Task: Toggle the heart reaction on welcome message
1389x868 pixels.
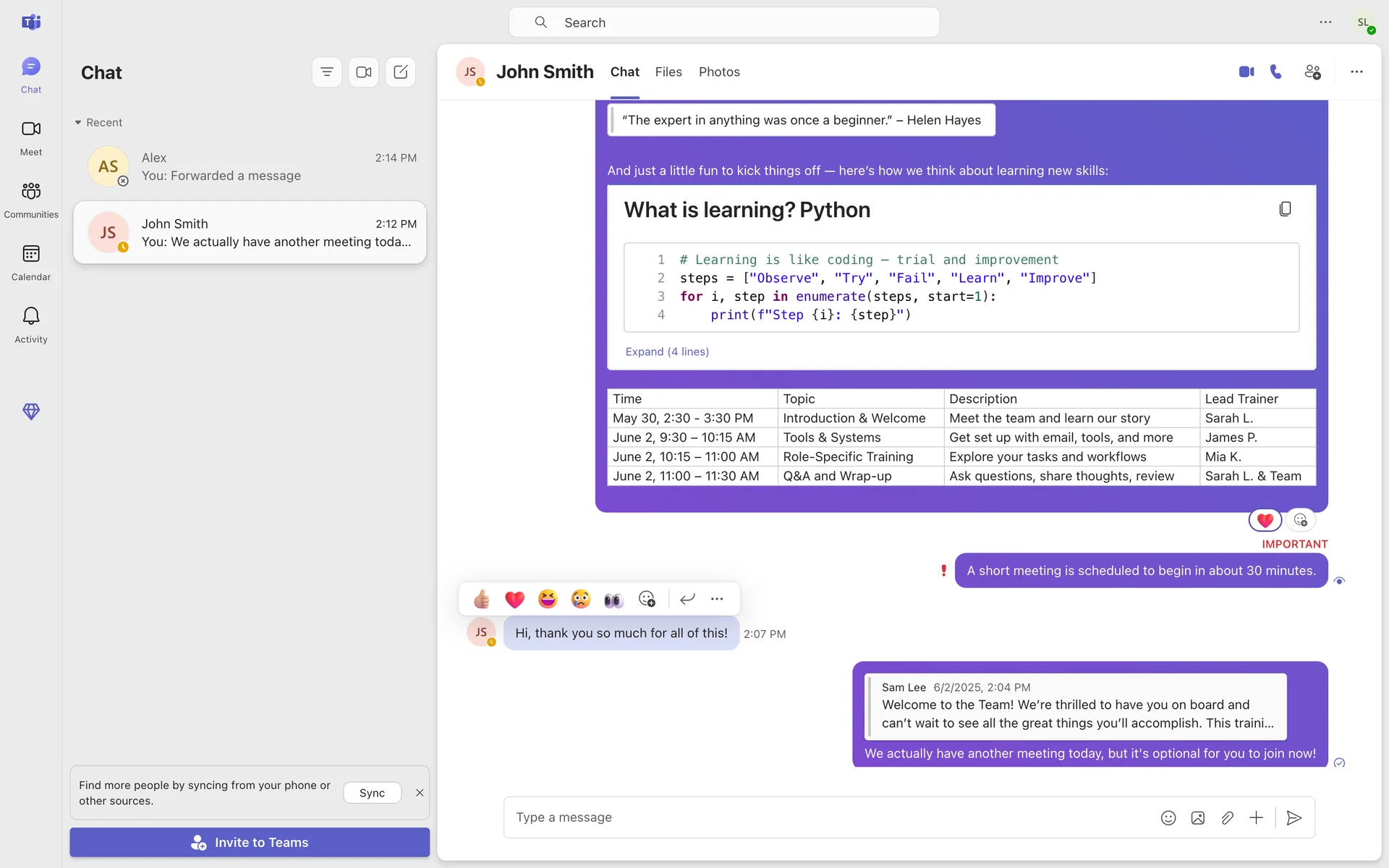Action: (1265, 520)
